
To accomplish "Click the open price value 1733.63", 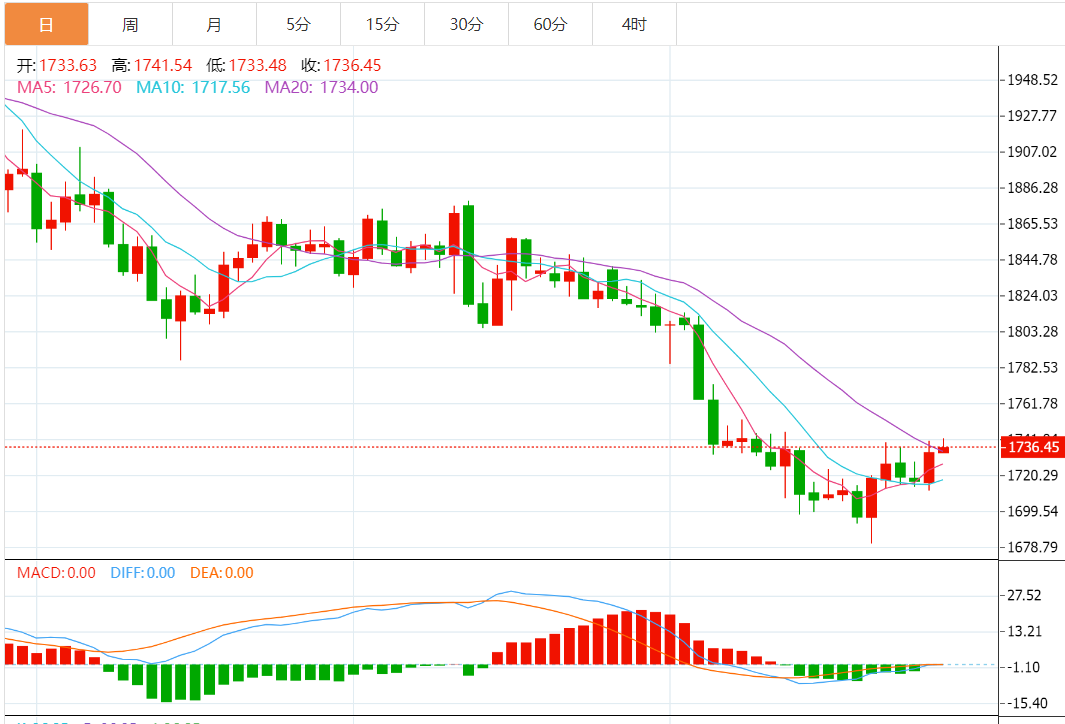I will click(68, 65).
